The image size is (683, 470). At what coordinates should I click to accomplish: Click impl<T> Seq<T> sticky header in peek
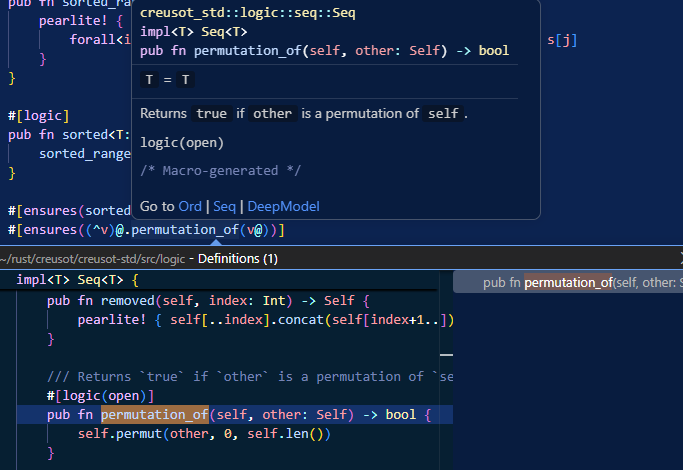pyautogui.click(x=78, y=280)
